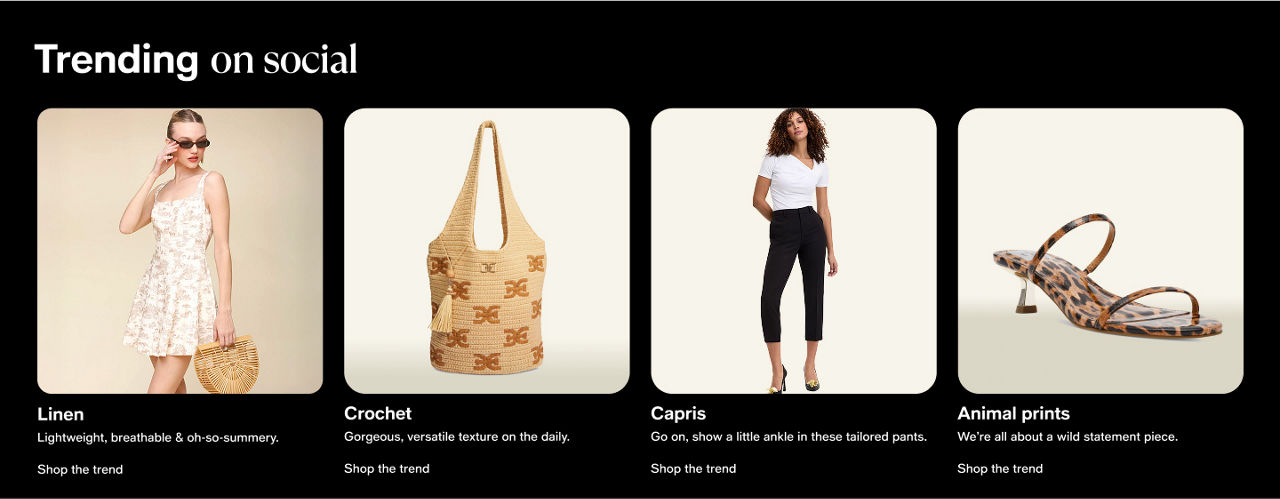Click Shop the trend under Linen
Screen dimensions: 1280x499
click(x=80, y=469)
